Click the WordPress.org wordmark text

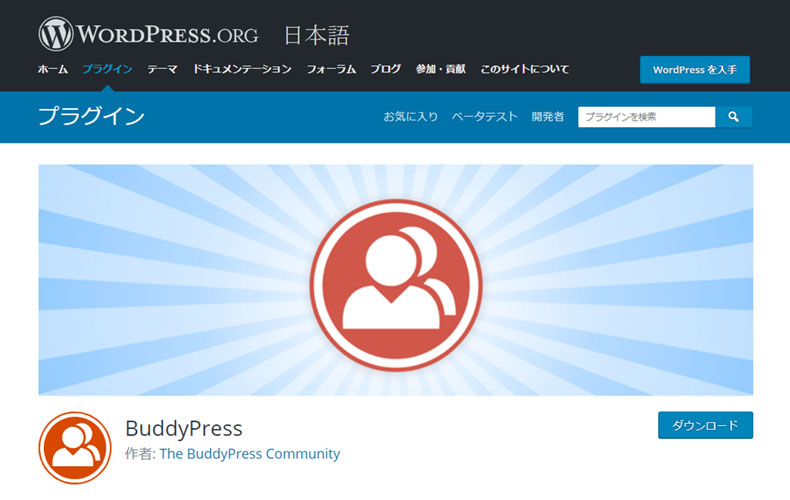point(167,35)
